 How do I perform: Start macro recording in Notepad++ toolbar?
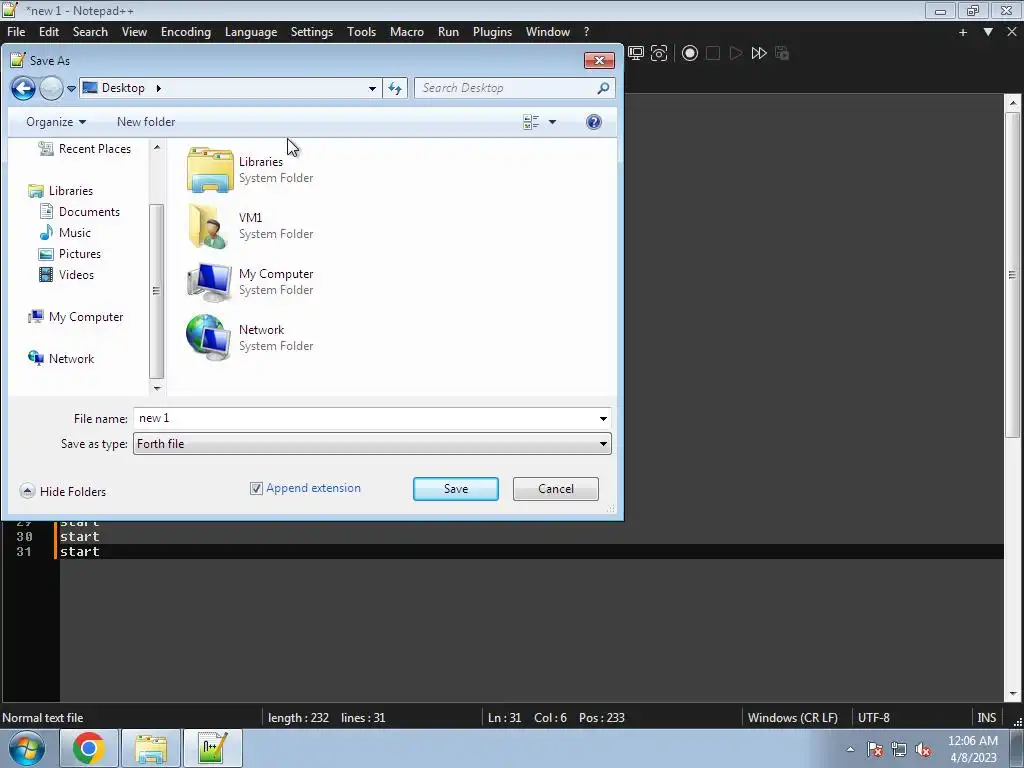click(690, 54)
